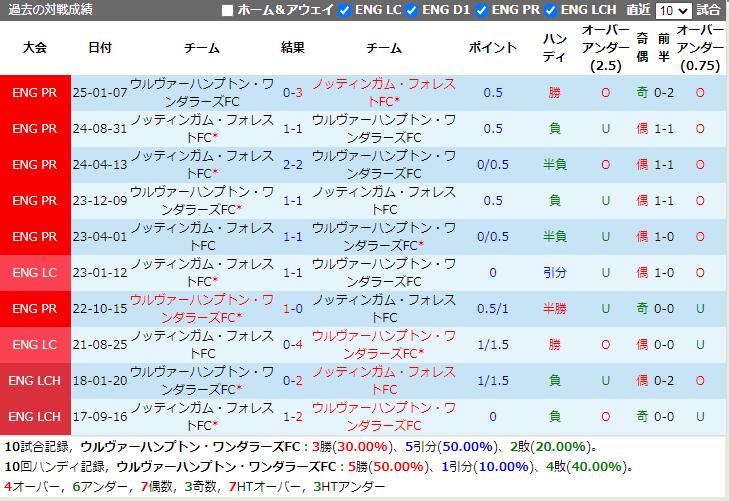The image size is (729, 501).
Task: Click the red away team on 25-01-07
Action: click(x=384, y=93)
